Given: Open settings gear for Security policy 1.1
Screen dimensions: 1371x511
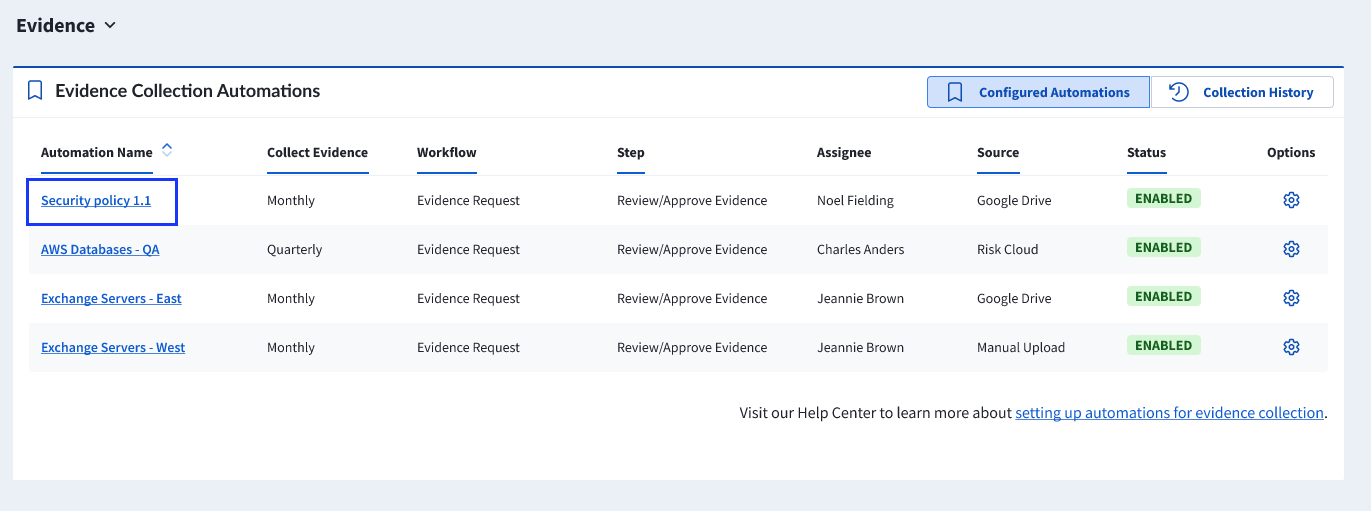Looking at the screenshot, I should coord(1291,200).
